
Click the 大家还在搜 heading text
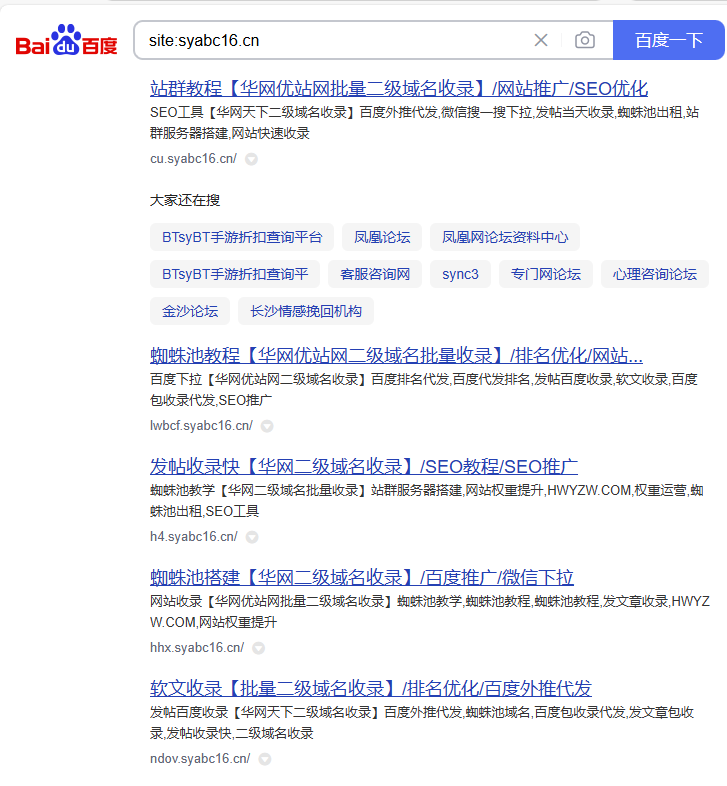pyautogui.click(x=185, y=201)
